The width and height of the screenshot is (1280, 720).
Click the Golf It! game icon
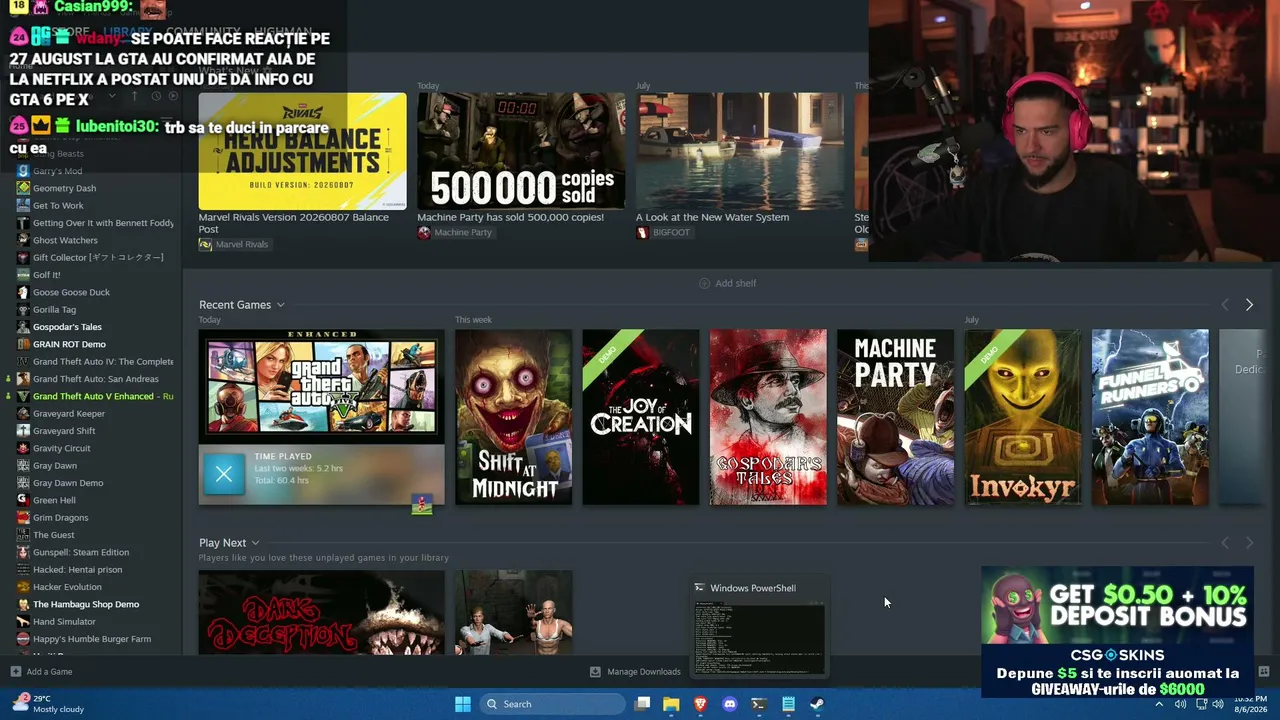point(23,275)
